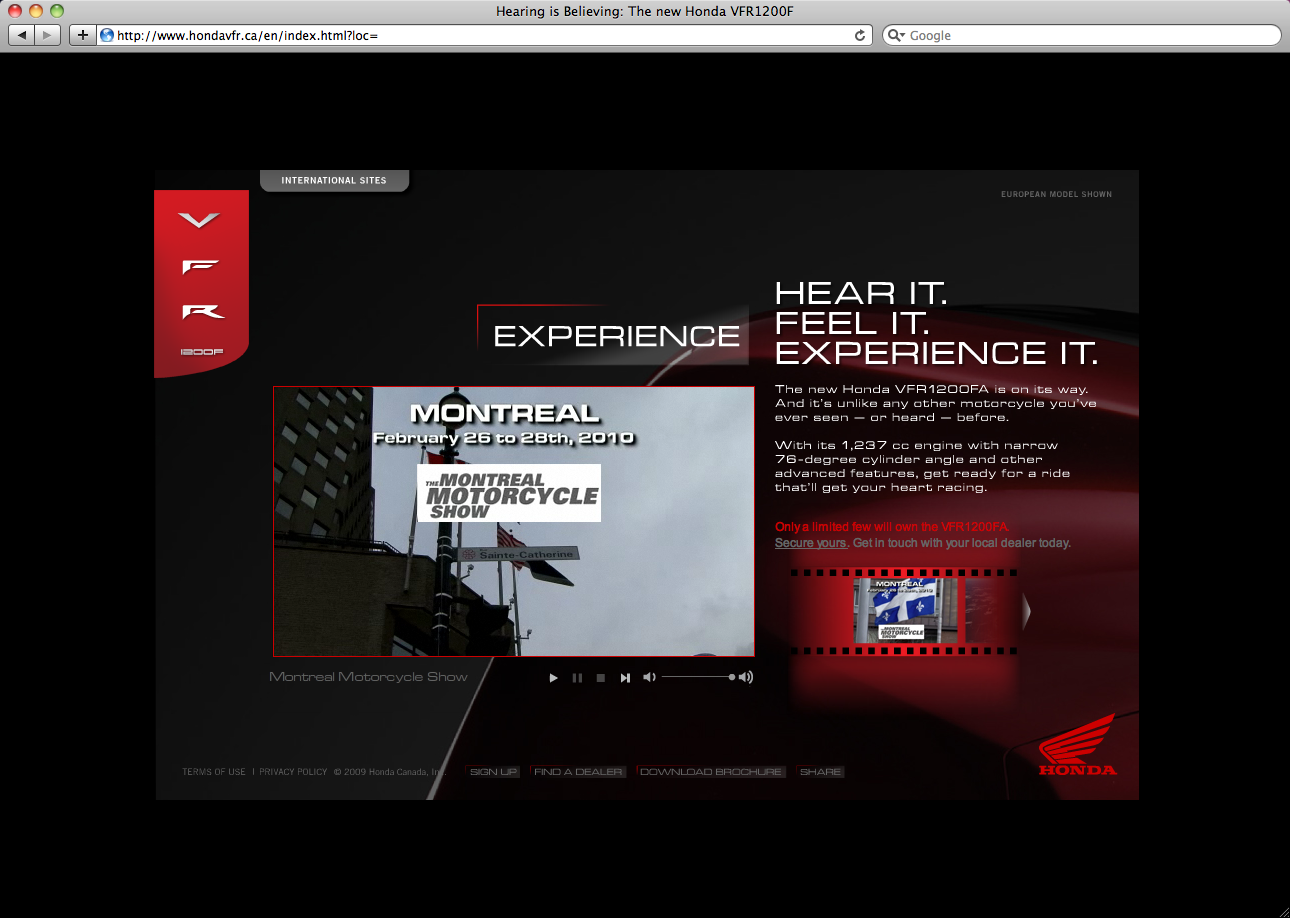Reload the page using the refresh icon
The image size is (1290, 918).
(x=860, y=35)
